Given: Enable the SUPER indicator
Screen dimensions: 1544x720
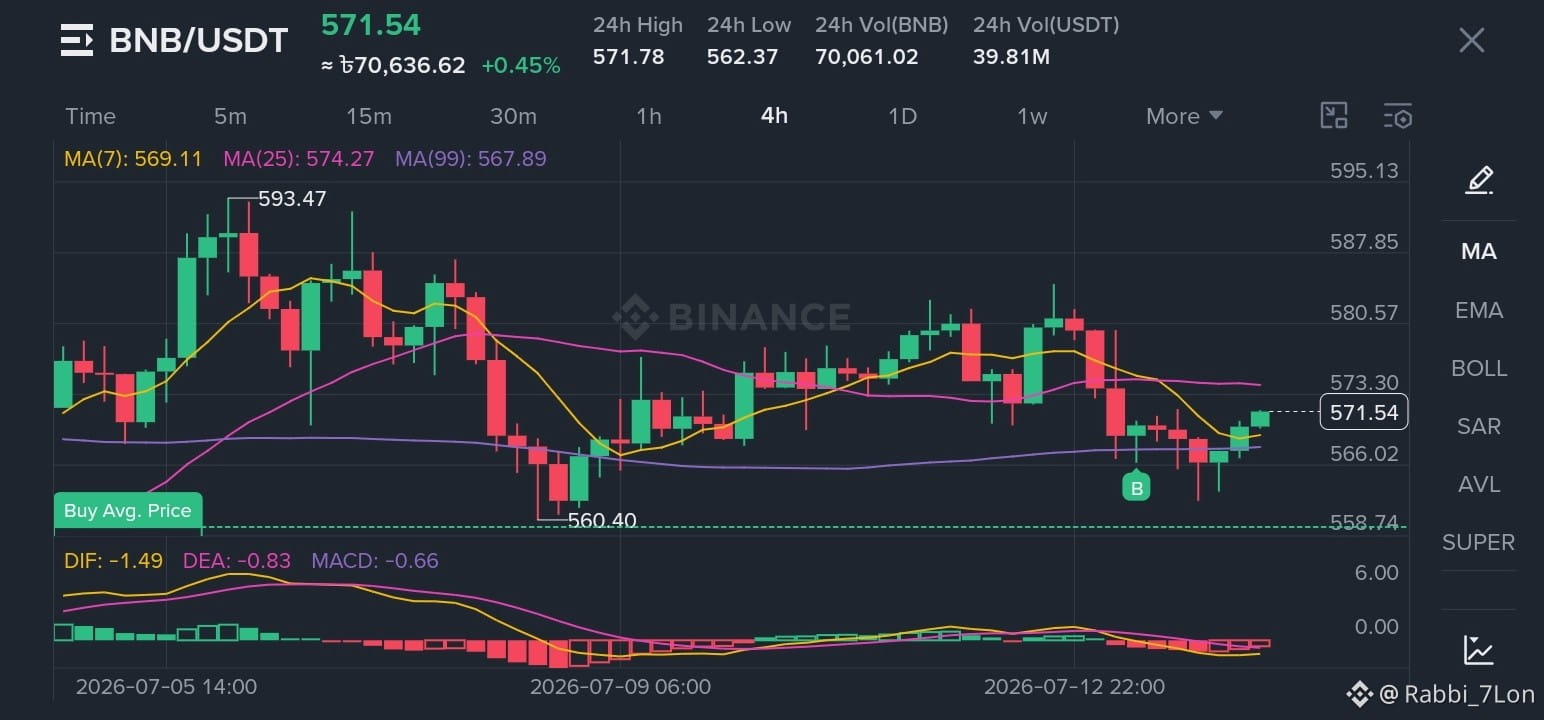Looking at the screenshot, I should tap(1478, 542).
